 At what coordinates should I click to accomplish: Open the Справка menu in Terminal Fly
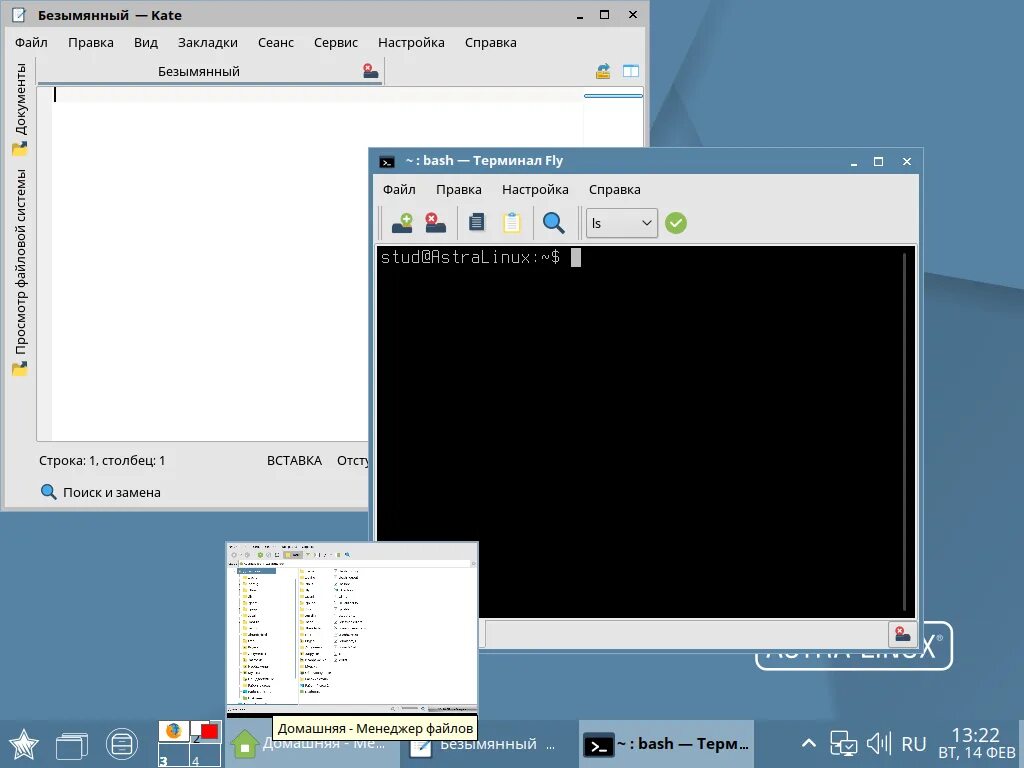pyautogui.click(x=615, y=189)
